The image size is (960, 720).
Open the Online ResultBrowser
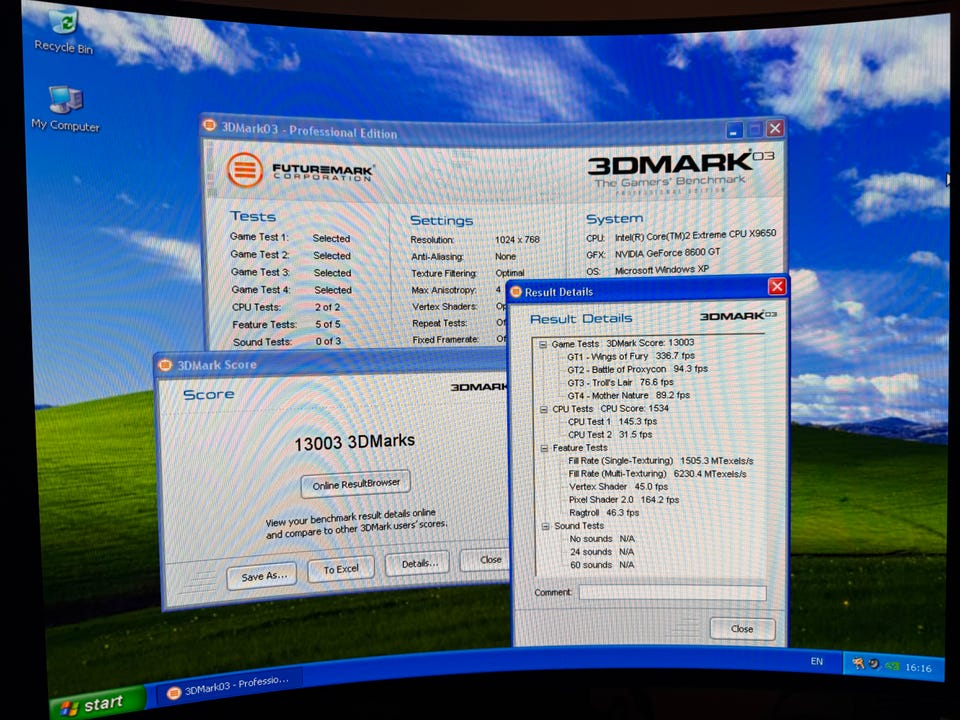(x=356, y=484)
